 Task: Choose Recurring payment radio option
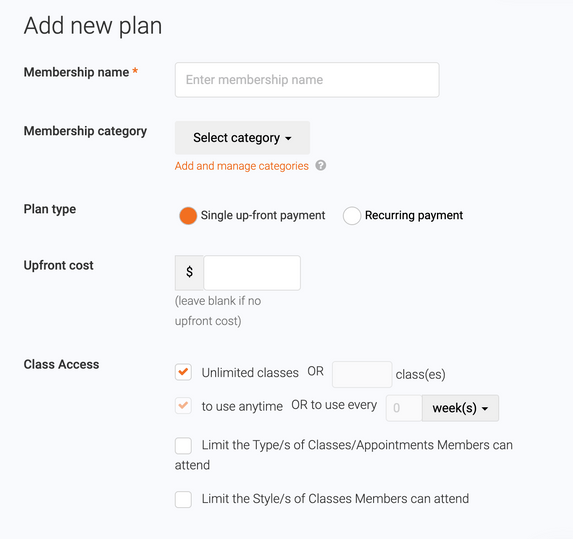tap(352, 216)
